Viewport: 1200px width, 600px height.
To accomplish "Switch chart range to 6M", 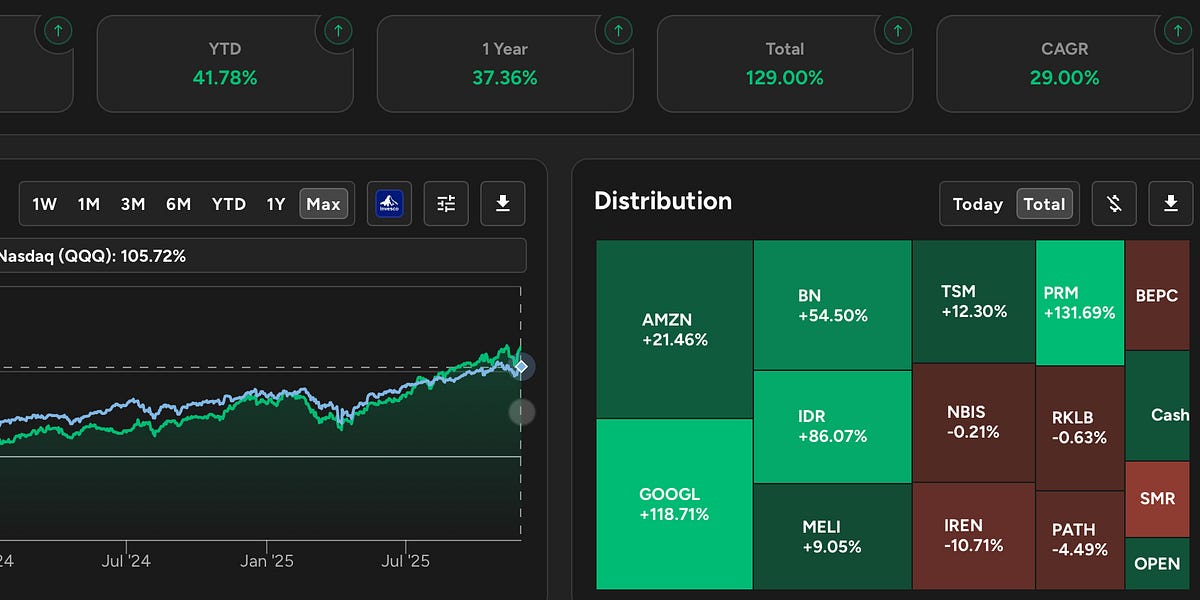I will [178, 204].
